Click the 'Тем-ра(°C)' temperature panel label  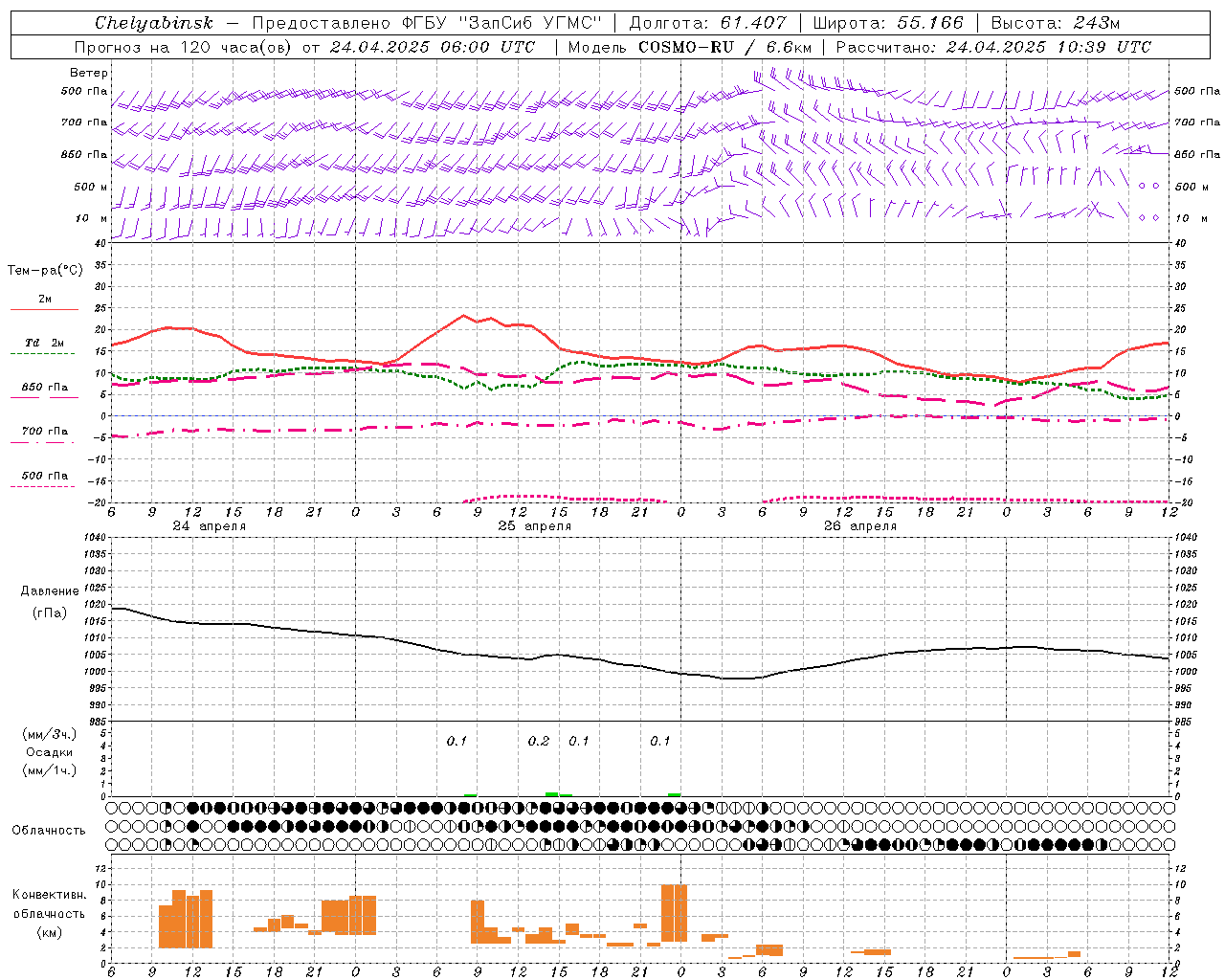(x=45, y=271)
